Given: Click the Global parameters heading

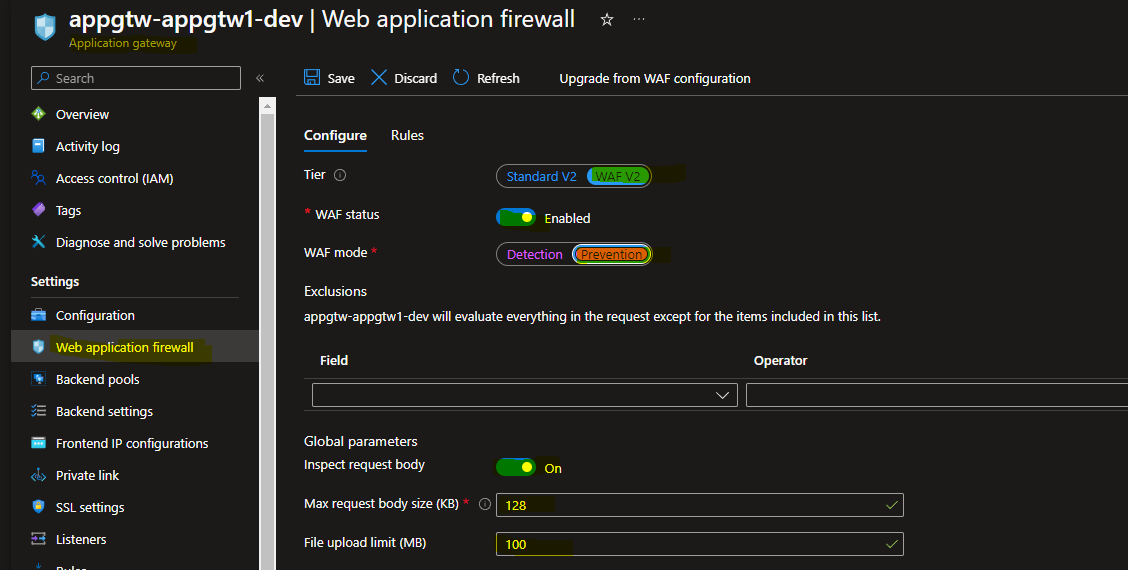Looking at the screenshot, I should click(360, 441).
